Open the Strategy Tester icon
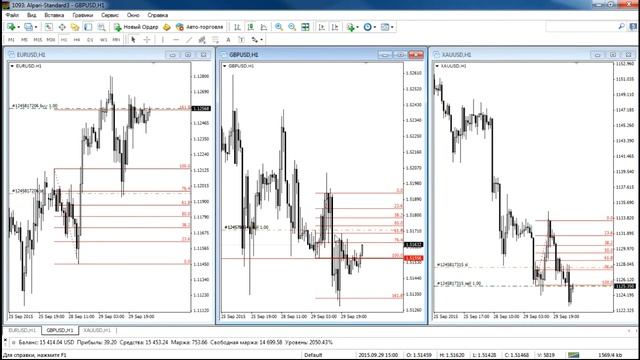 click(101, 27)
